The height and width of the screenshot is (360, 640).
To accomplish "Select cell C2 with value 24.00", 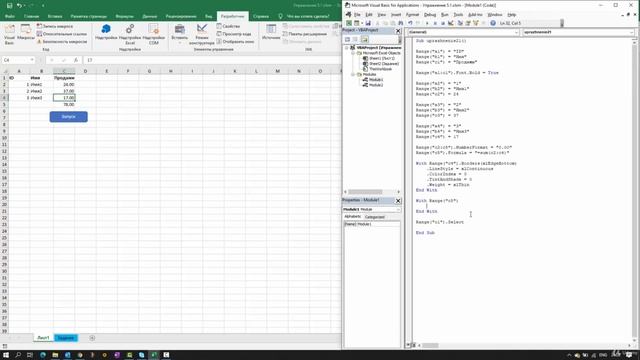I will point(64,84).
